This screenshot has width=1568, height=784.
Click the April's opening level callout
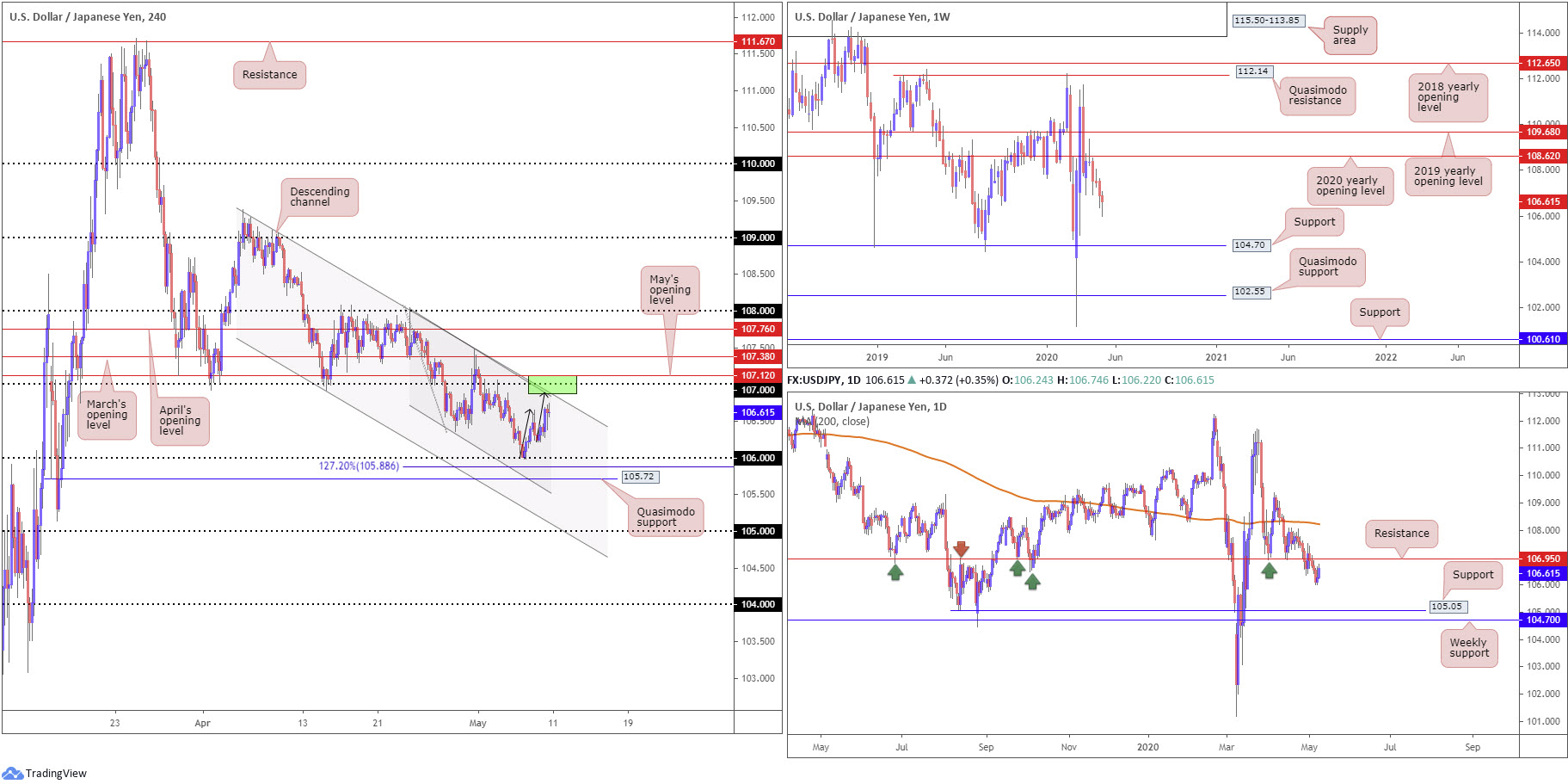point(180,421)
